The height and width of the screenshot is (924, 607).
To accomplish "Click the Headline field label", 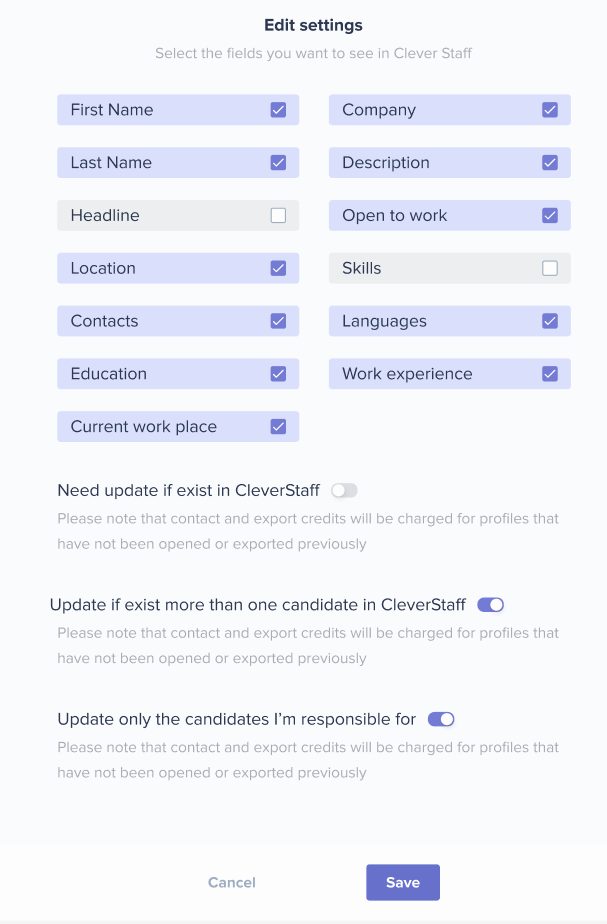I will coord(105,215).
